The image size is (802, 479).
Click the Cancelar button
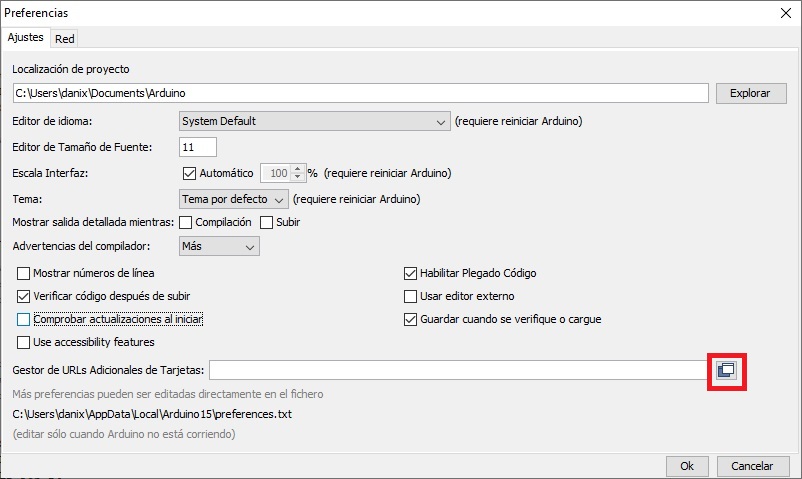[752, 466]
